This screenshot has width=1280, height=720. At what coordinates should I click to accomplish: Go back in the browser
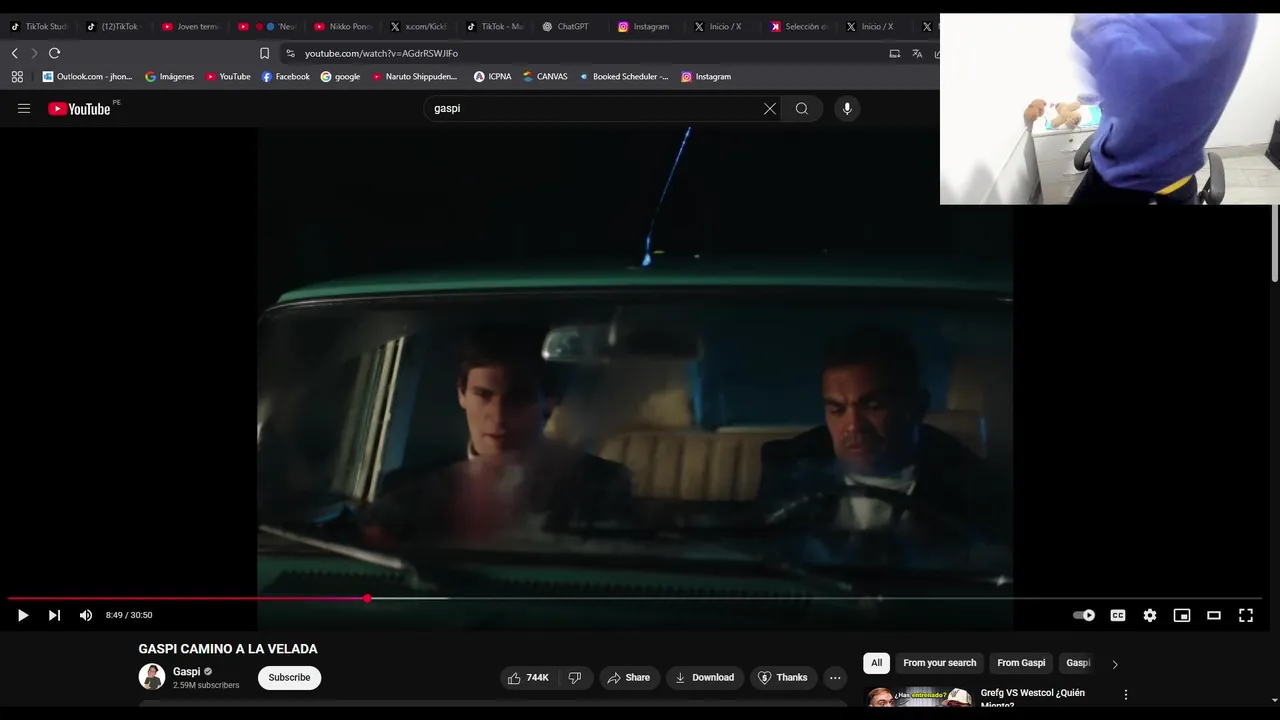coord(14,53)
